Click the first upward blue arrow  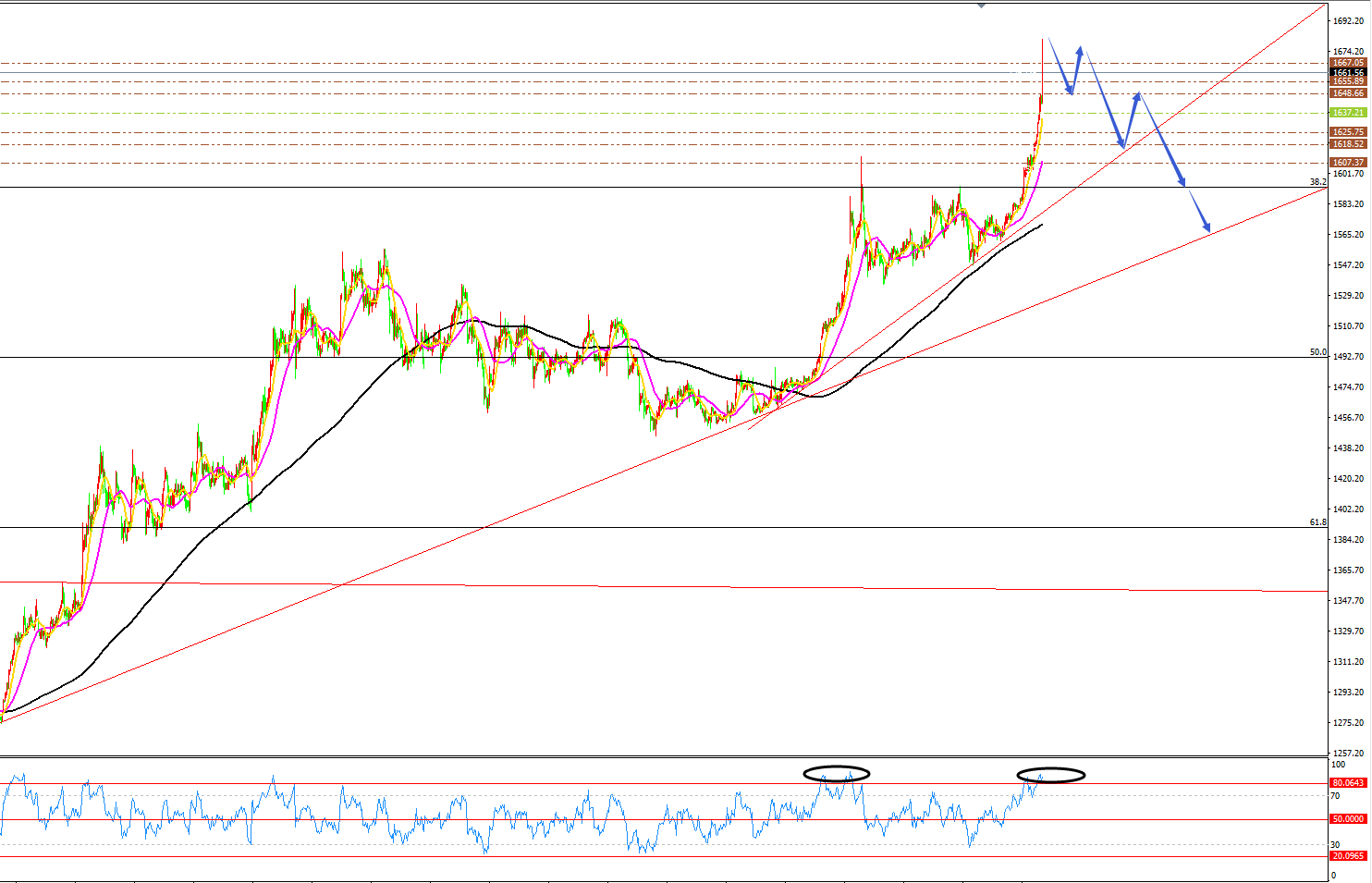1076,67
